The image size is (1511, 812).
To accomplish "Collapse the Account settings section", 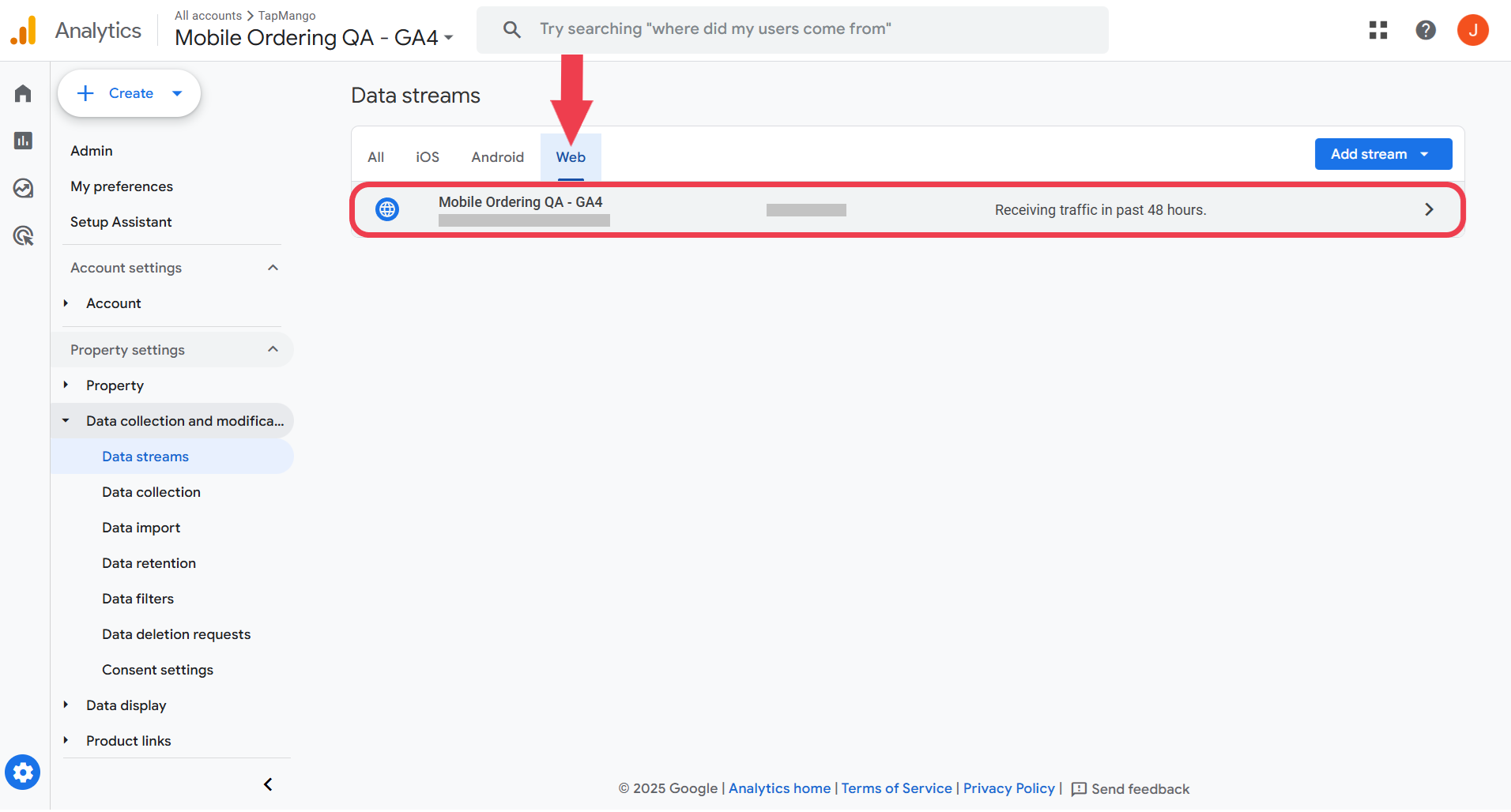I will tap(273, 268).
